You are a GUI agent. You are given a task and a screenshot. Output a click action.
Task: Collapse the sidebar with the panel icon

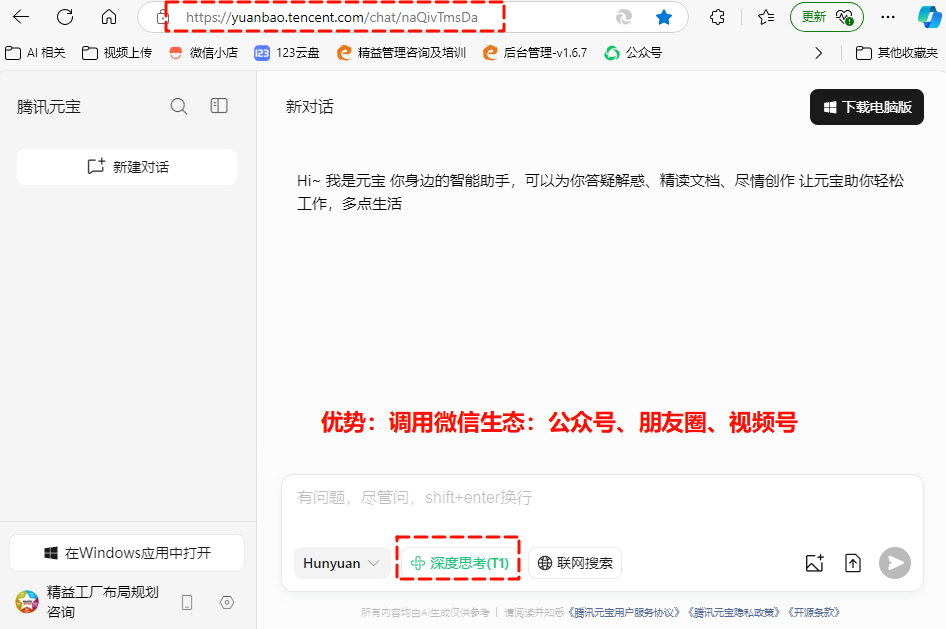point(219,106)
